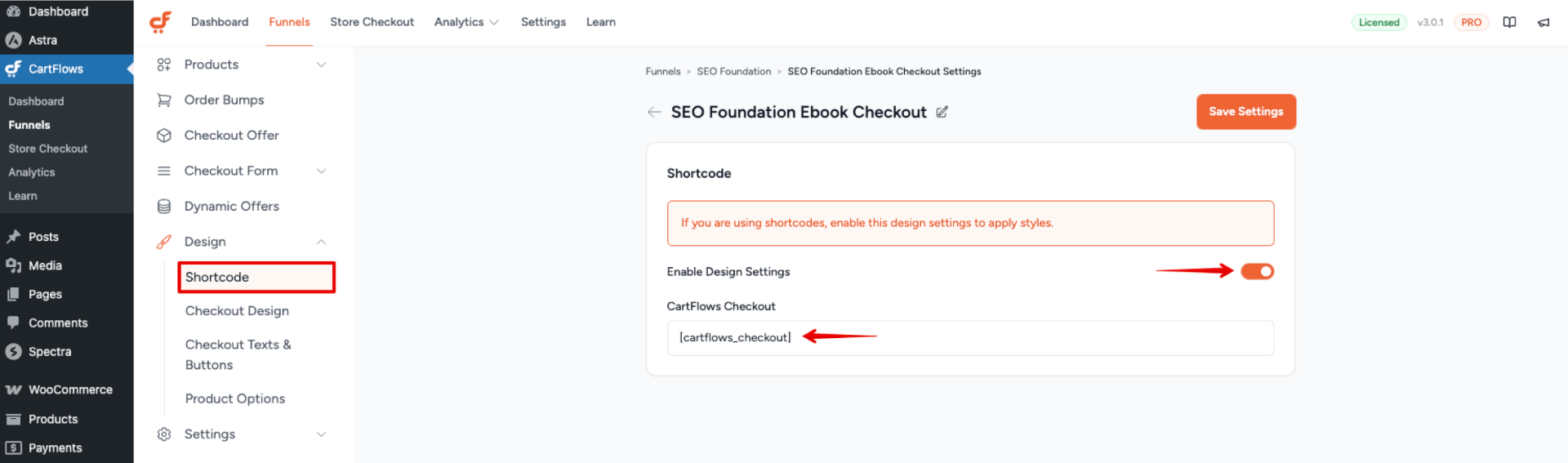This screenshot has height=463, width=1568.
Task: Open Checkout Texts & Buttons submenu item
Action: pyautogui.click(x=238, y=354)
